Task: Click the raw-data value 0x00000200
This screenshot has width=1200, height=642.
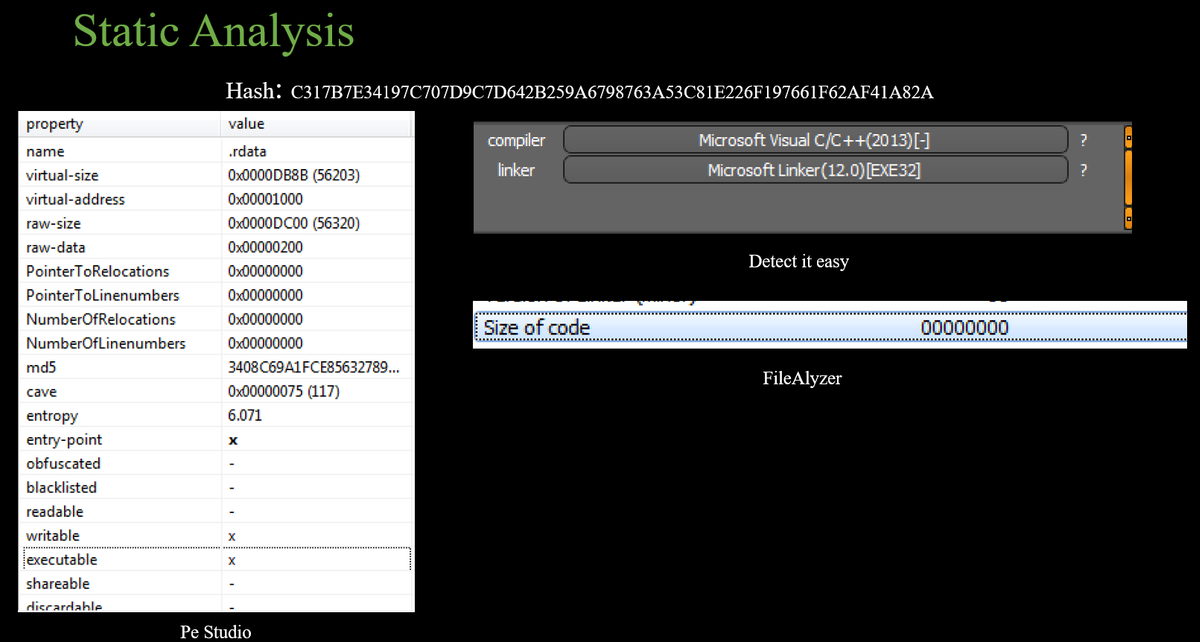Action: click(265, 248)
